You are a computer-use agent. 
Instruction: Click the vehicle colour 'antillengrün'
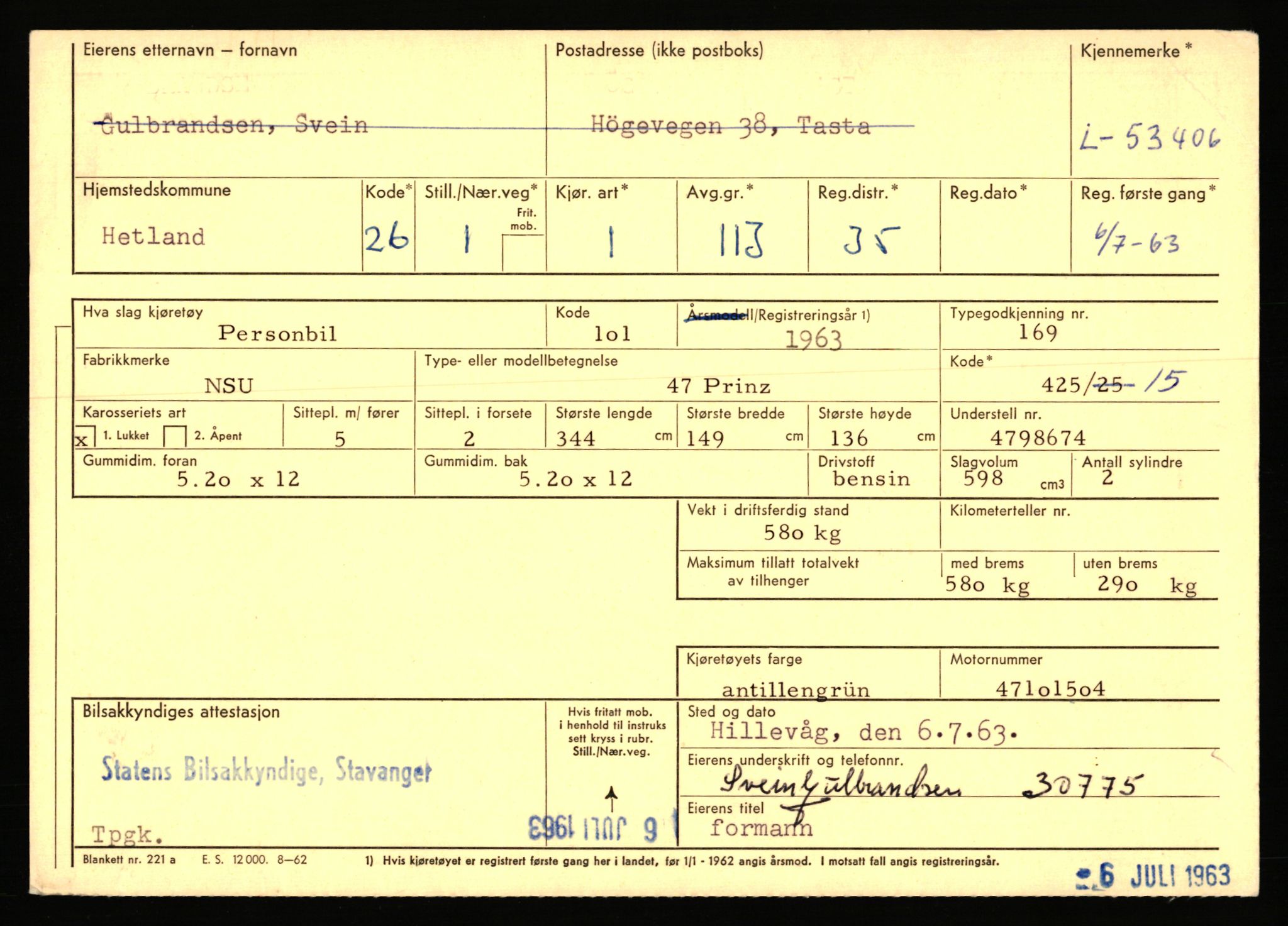point(796,690)
